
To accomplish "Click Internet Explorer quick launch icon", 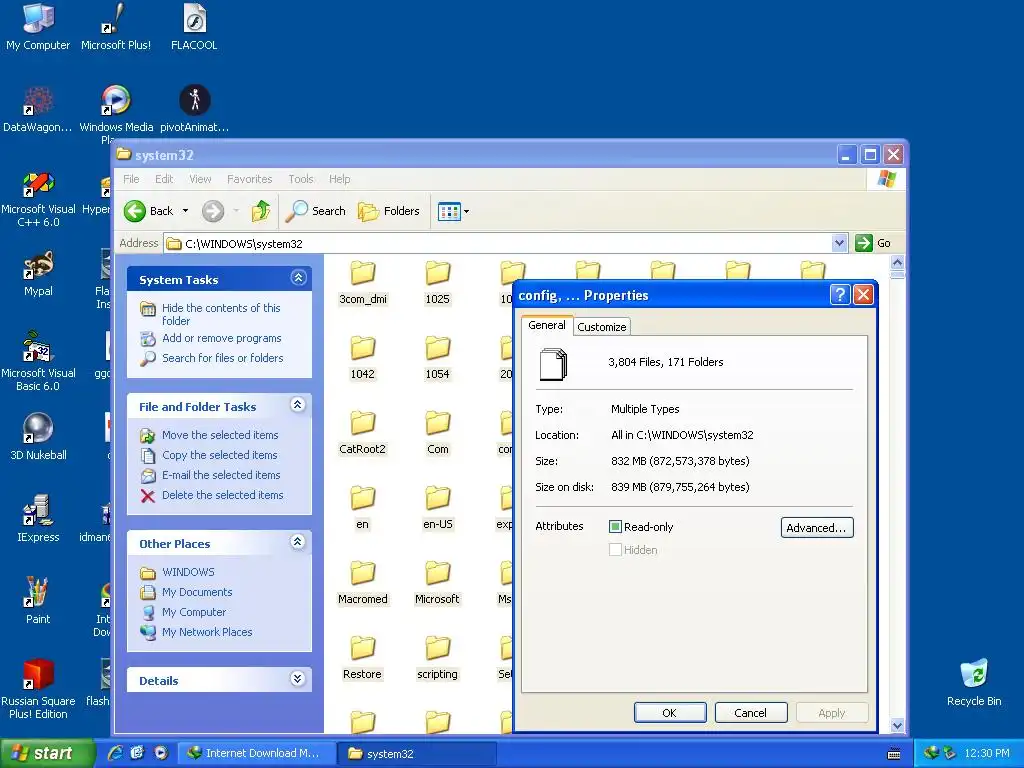I will pyautogui.click(x=115, y=753).
